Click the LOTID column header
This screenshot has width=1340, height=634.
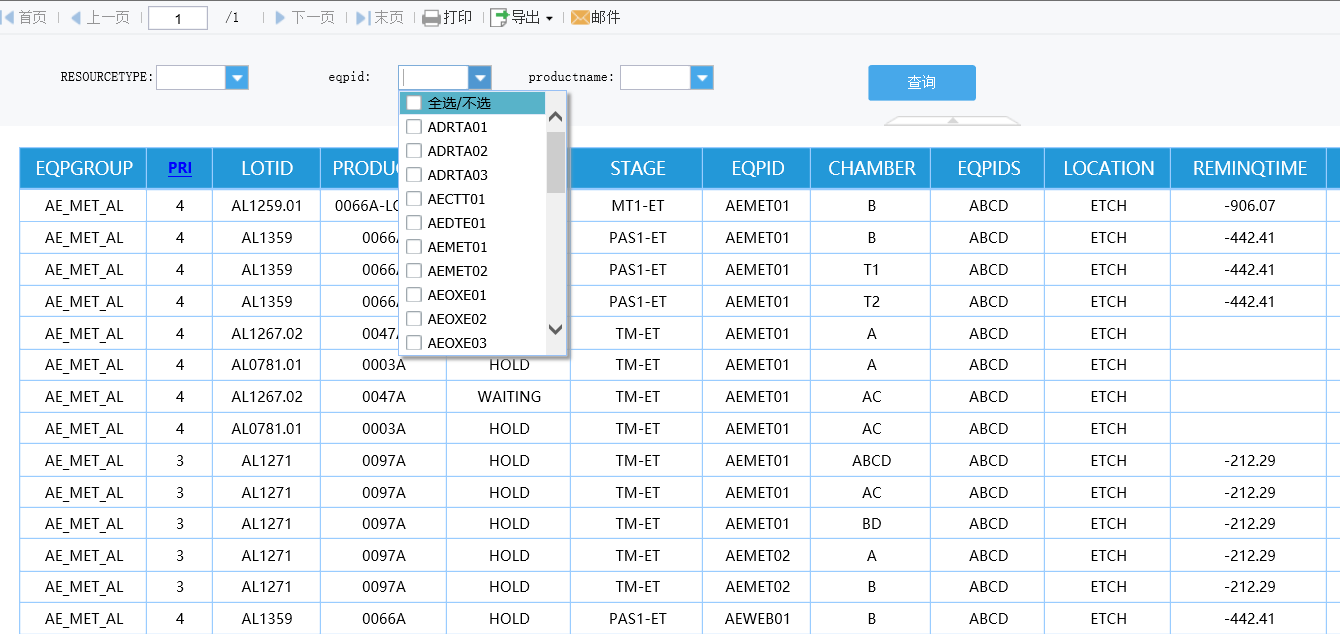(x=267, y=168)
